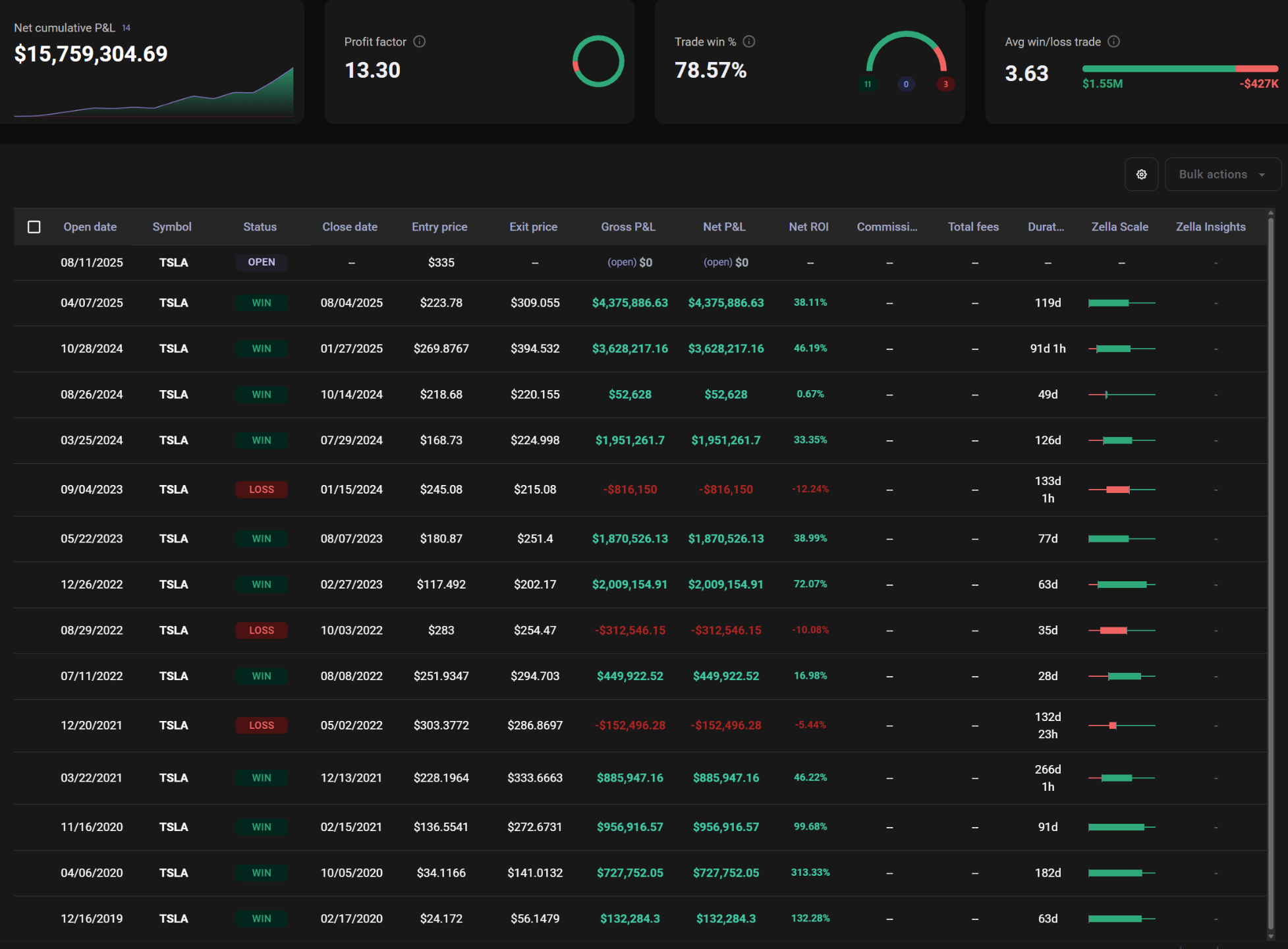1288x949 pixels.
Task: Click the scrollbar down arrow
Action: pos(1270,936)
